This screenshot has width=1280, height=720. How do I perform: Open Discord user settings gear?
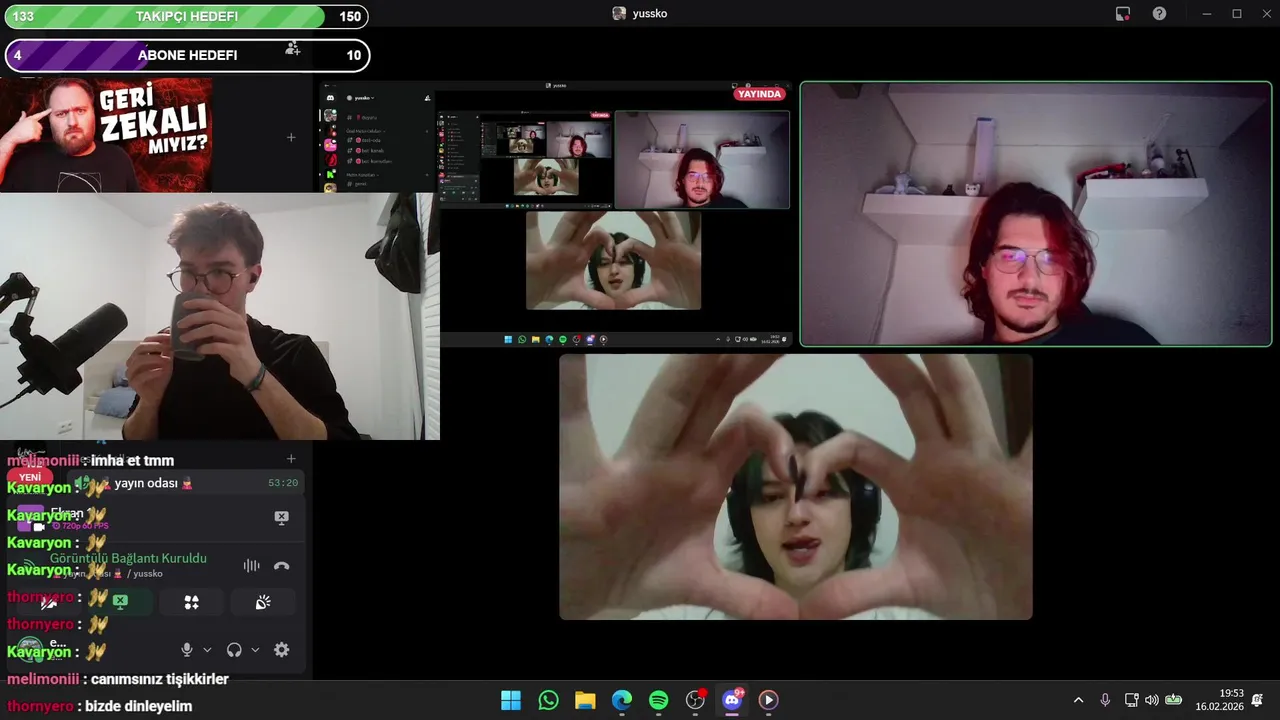(x=282, y=650)
